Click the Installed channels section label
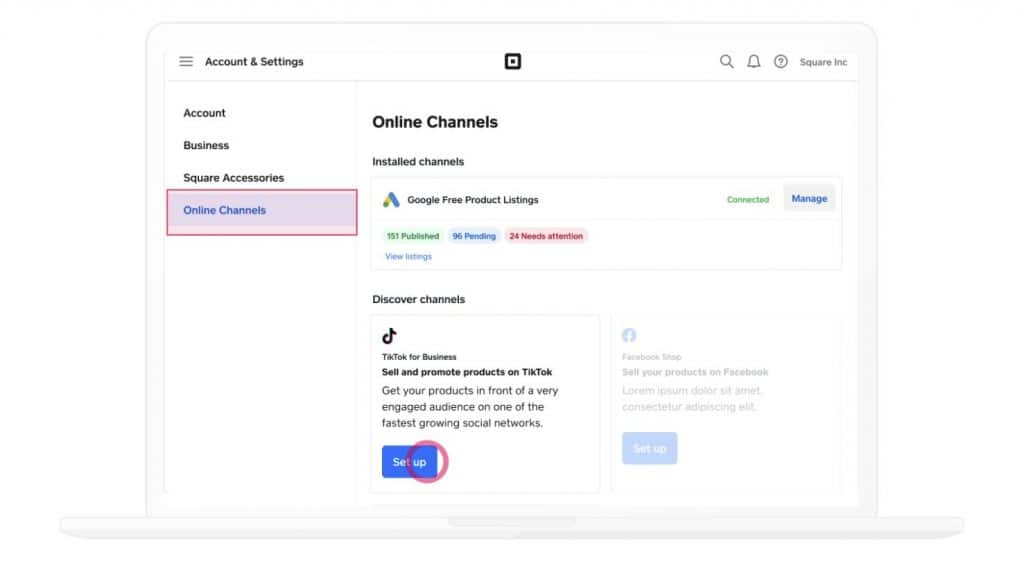Image resolution: width=1024 pixels, height=561 pixels. tap(418, 162)
